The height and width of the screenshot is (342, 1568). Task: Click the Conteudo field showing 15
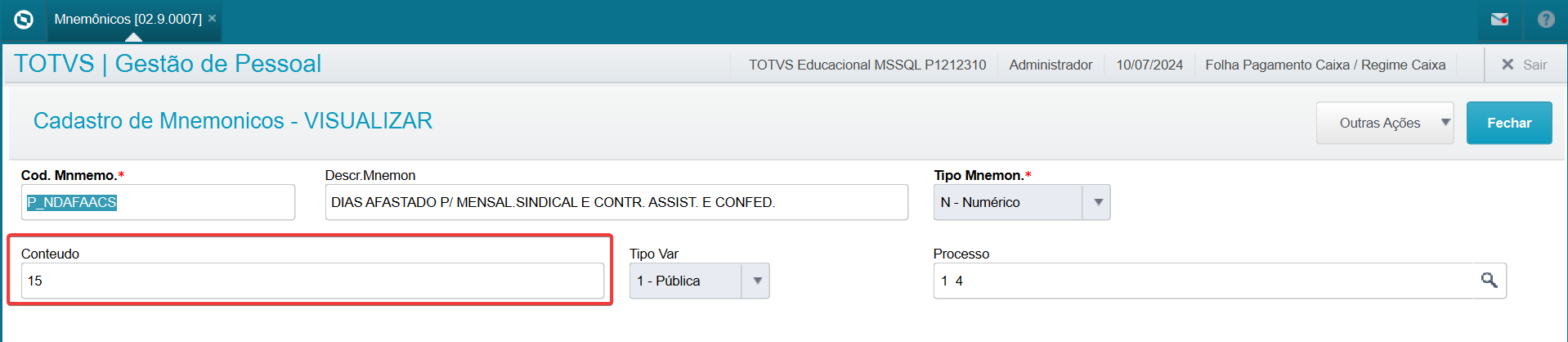click(x=312, y=281)
